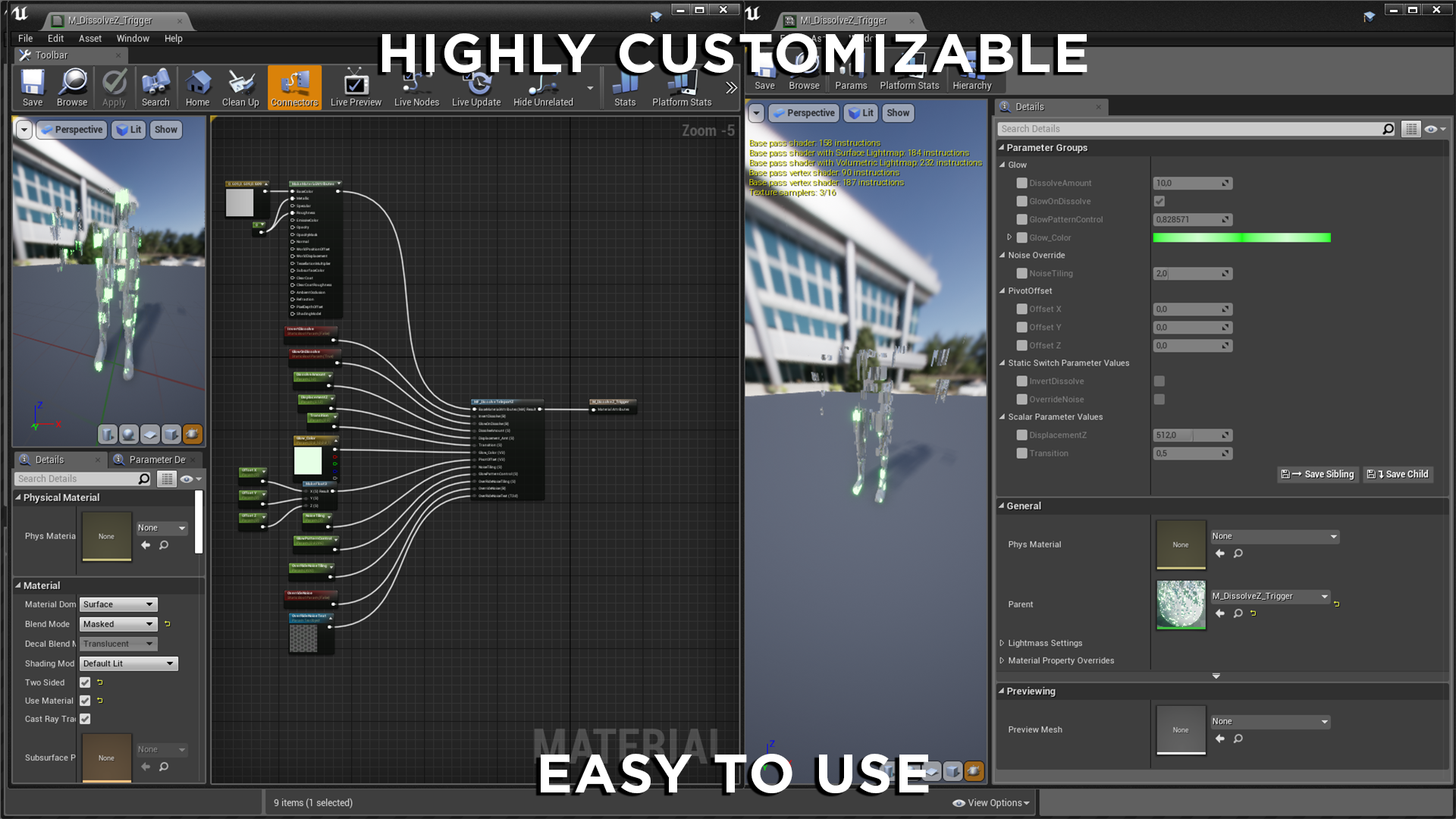Open the Blend Mode dropdown

tap(118, 624)
